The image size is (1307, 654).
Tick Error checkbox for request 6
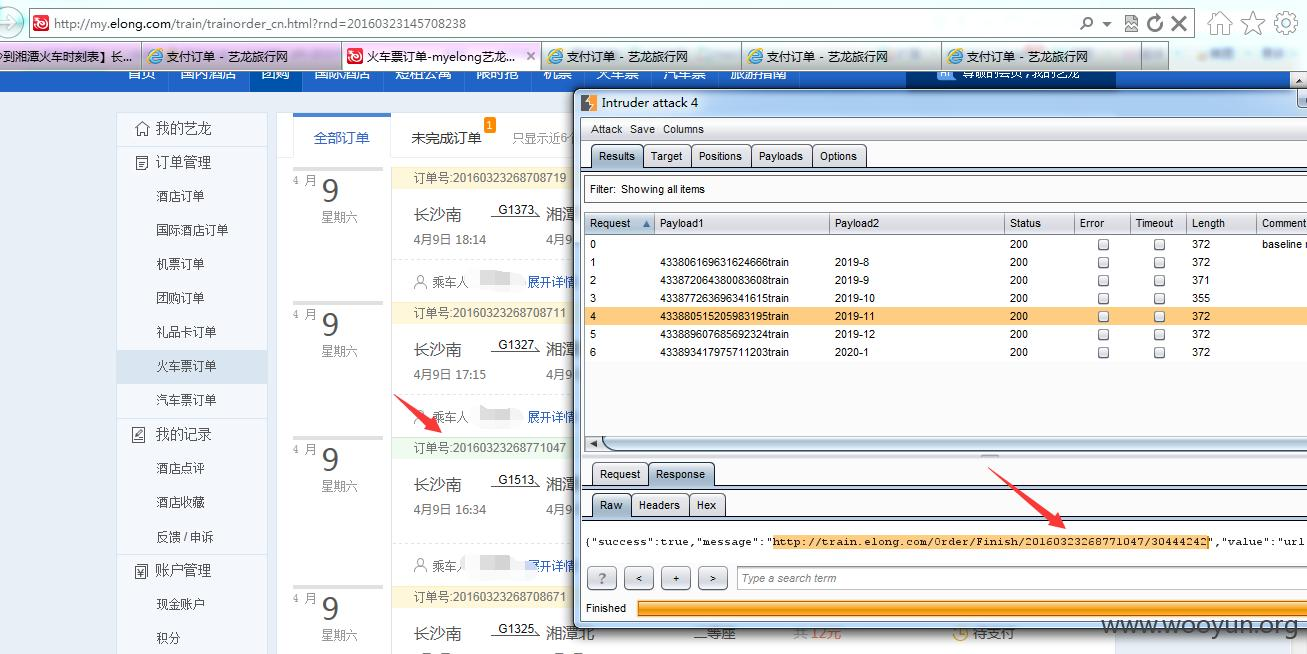pos(1103,352)
